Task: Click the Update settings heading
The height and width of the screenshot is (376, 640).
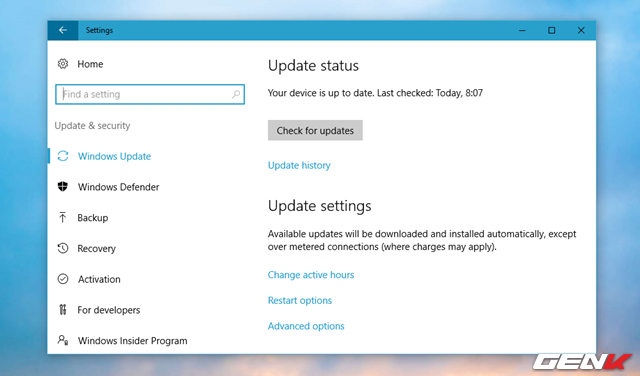Action: pyautogui.click(x=320, y=206)
